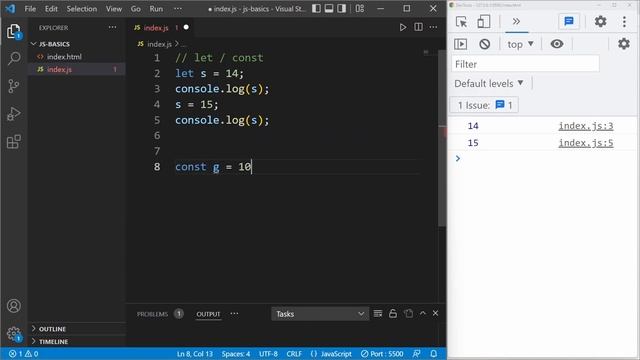Screen dimensions: 640x360
Task: Open Source Control view
Action: coord(13,86)
